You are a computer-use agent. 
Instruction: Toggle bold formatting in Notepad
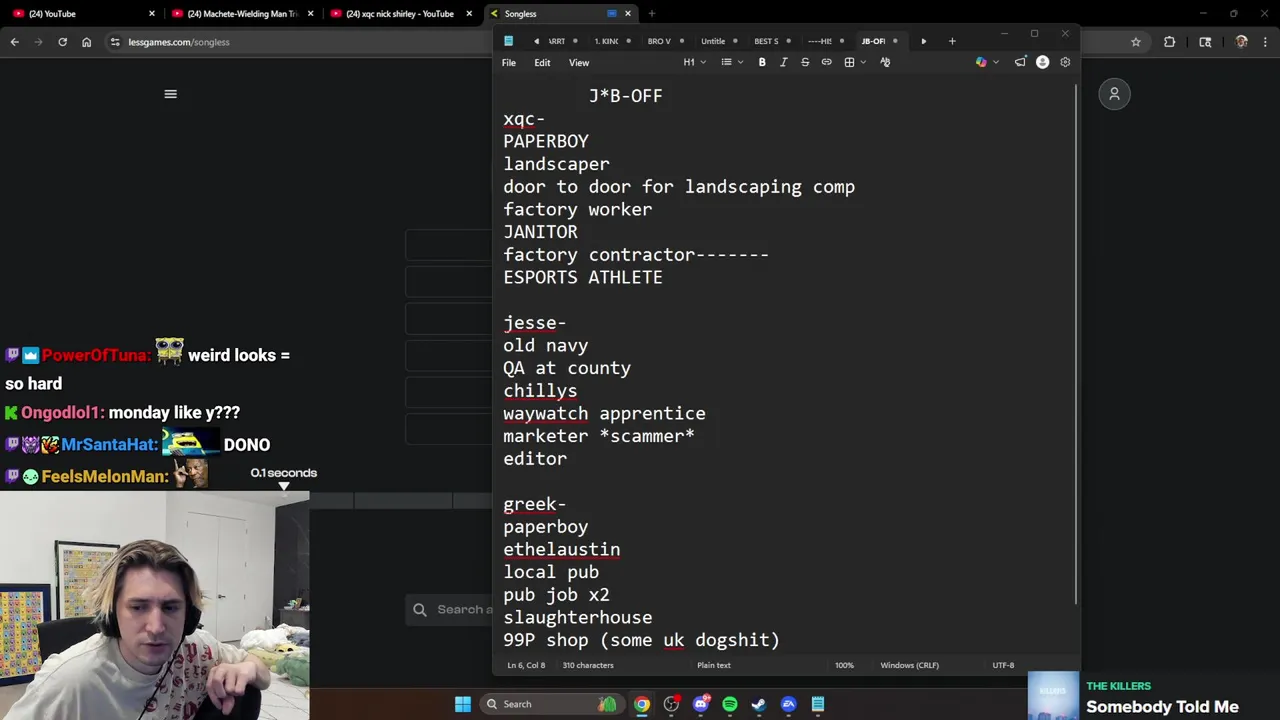(x=762, y=62)
